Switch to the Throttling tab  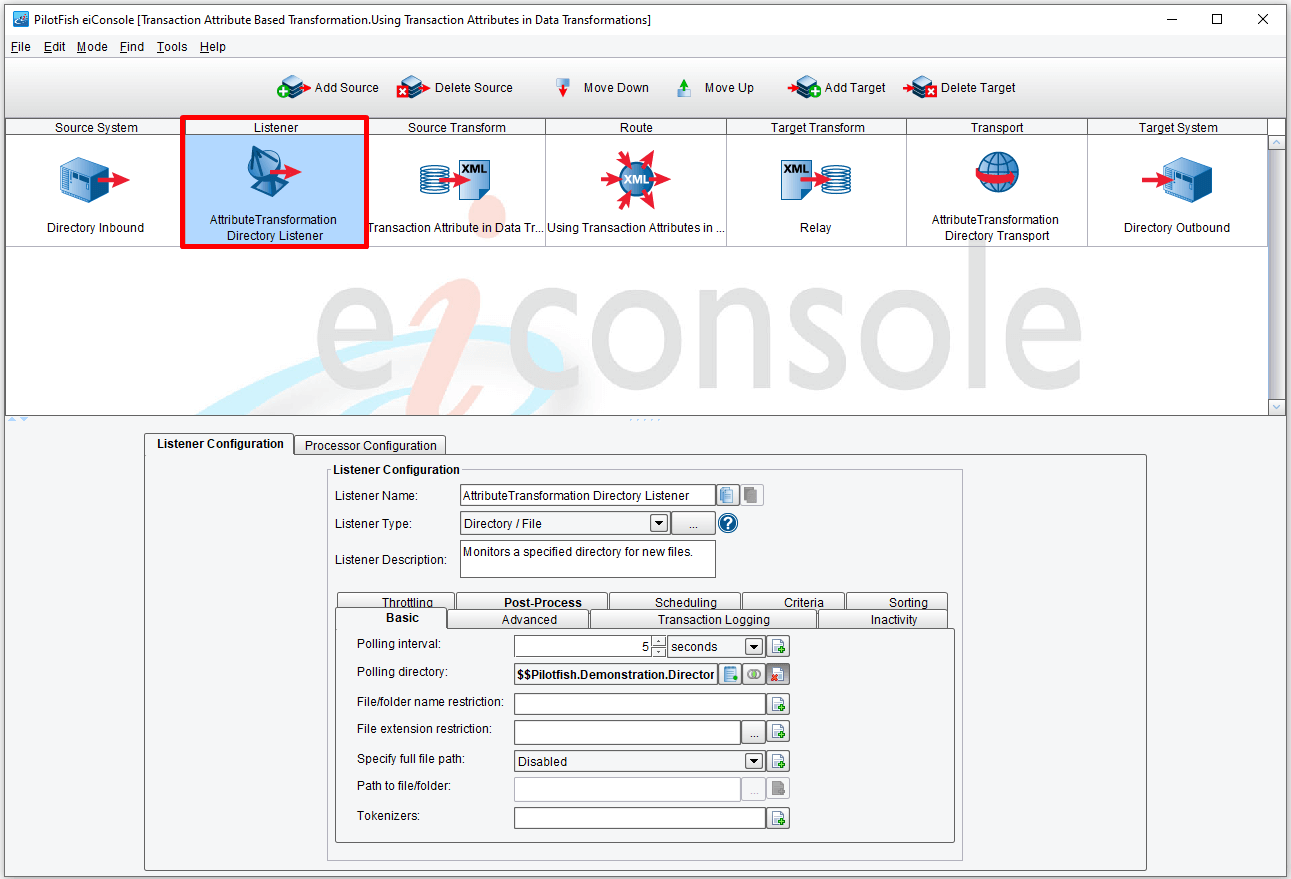396,601
